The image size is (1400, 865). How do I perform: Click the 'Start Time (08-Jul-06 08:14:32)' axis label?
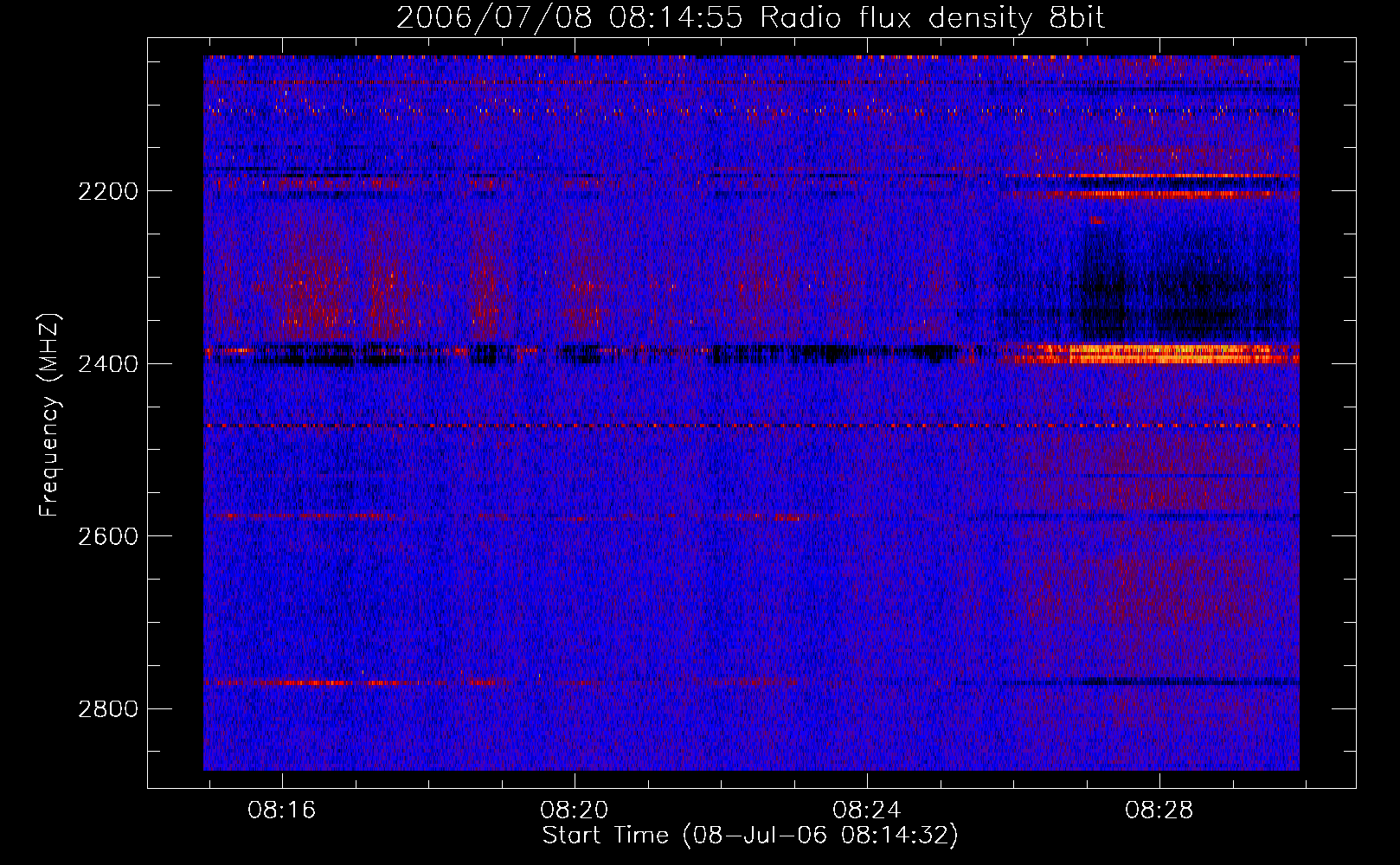point(750,836)
